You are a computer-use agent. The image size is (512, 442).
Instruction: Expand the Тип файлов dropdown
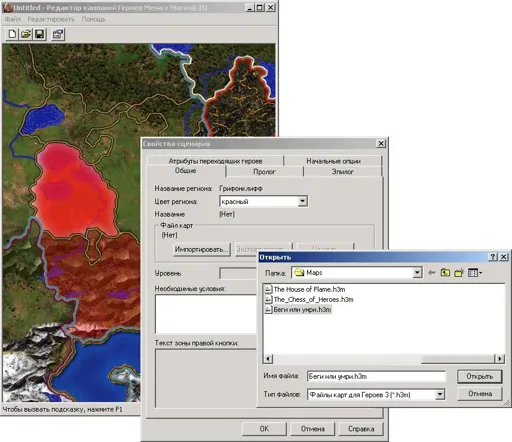click(x=440, y=394)
